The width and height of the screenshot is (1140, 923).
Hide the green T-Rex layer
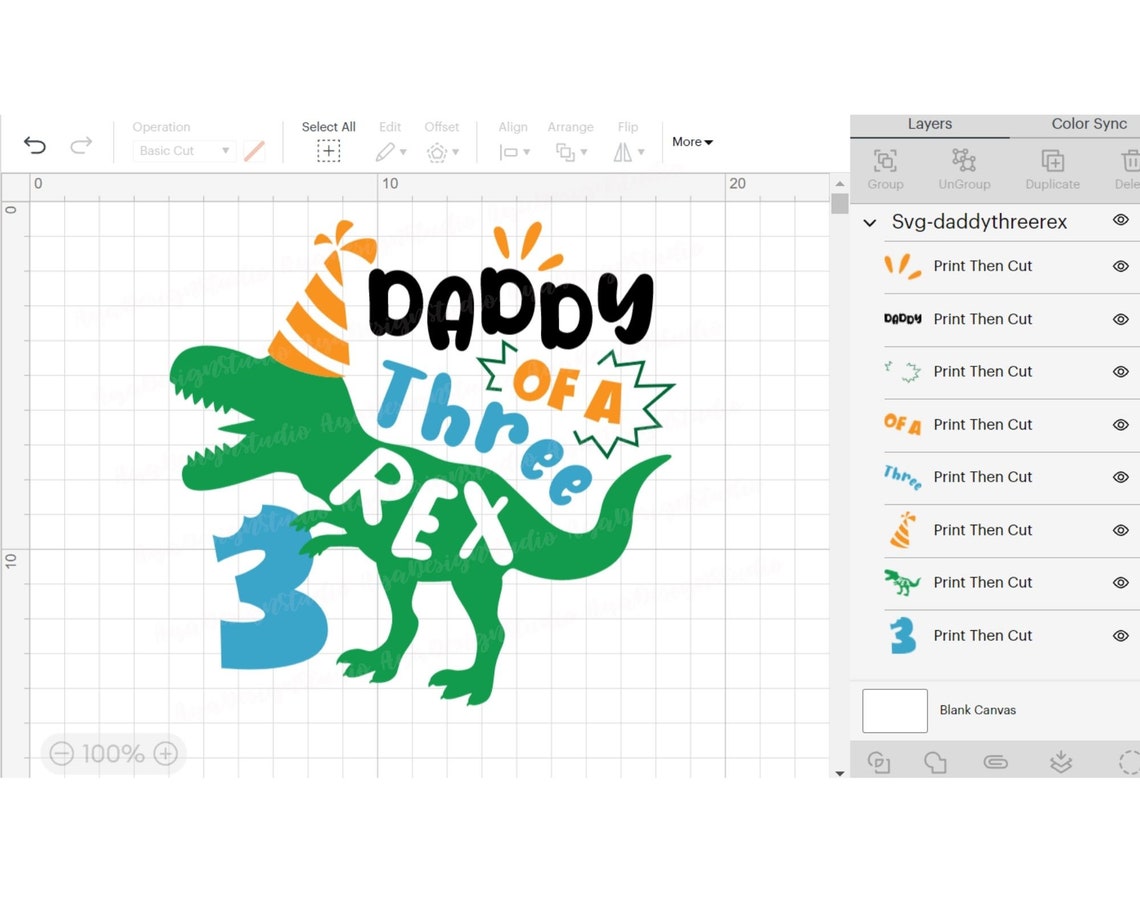[1121, 583]
